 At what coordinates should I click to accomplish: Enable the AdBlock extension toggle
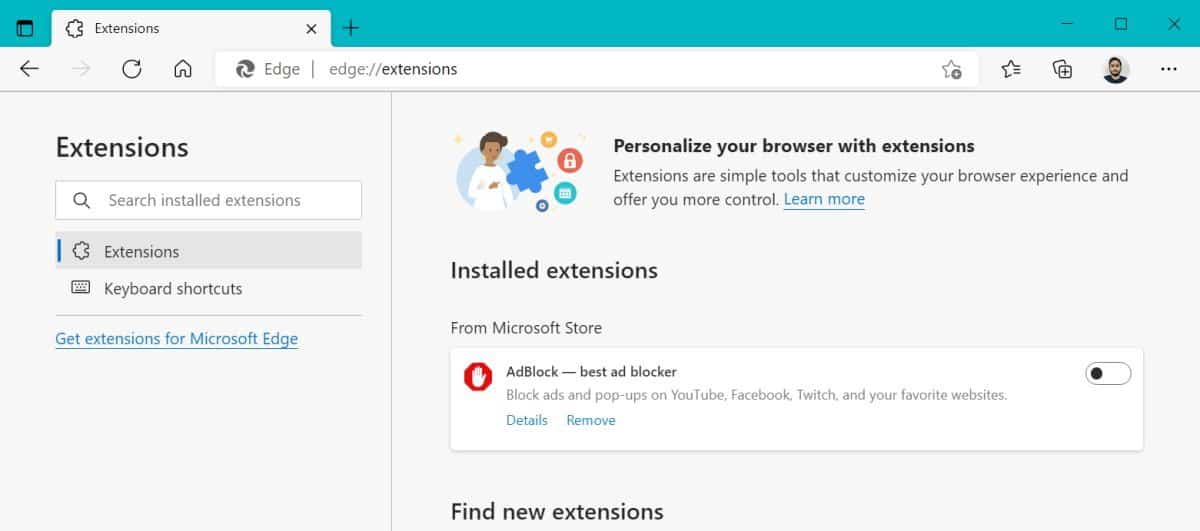(x=1108, y=373)
